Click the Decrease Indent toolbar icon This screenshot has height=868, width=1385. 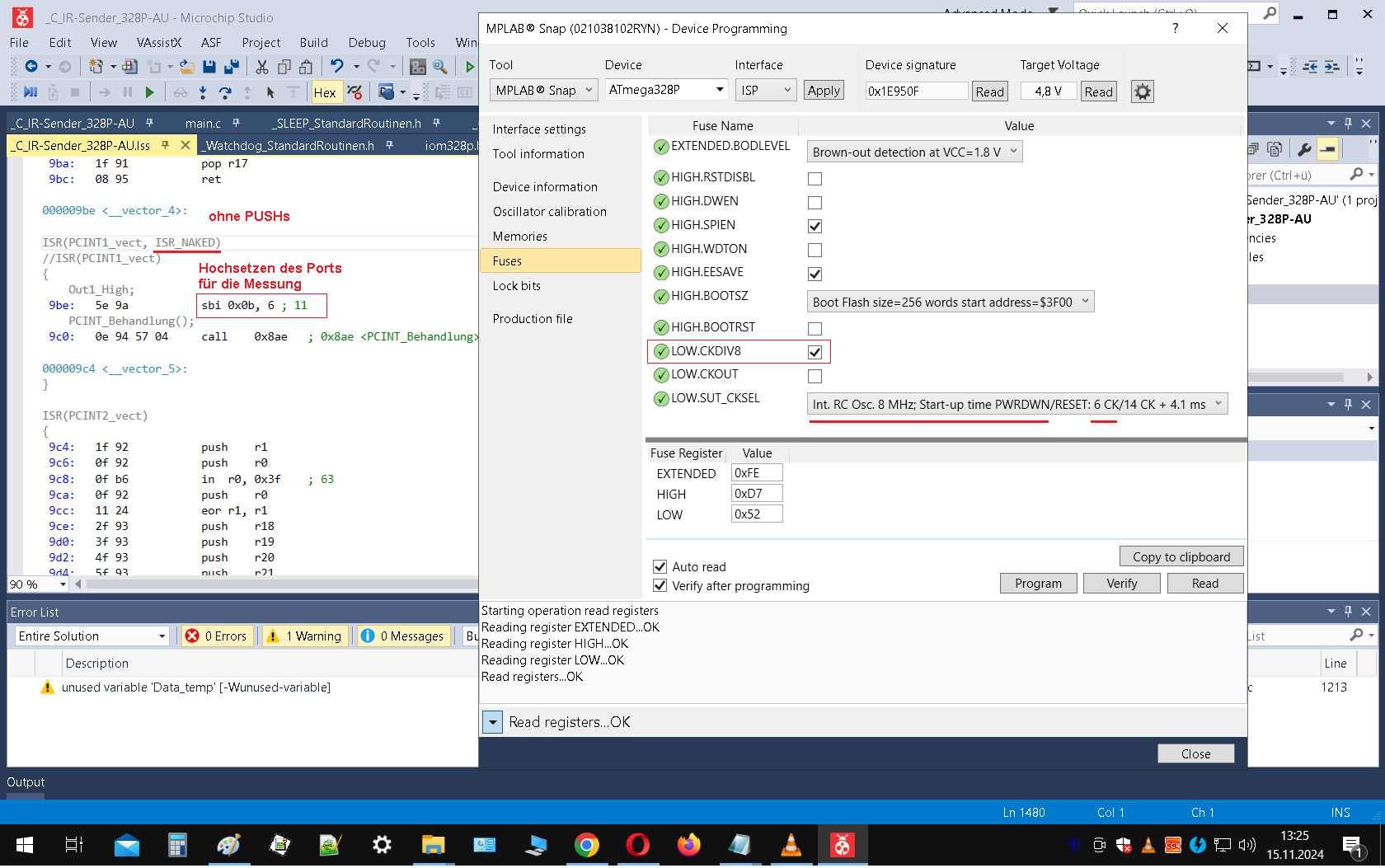(1310, 67)
